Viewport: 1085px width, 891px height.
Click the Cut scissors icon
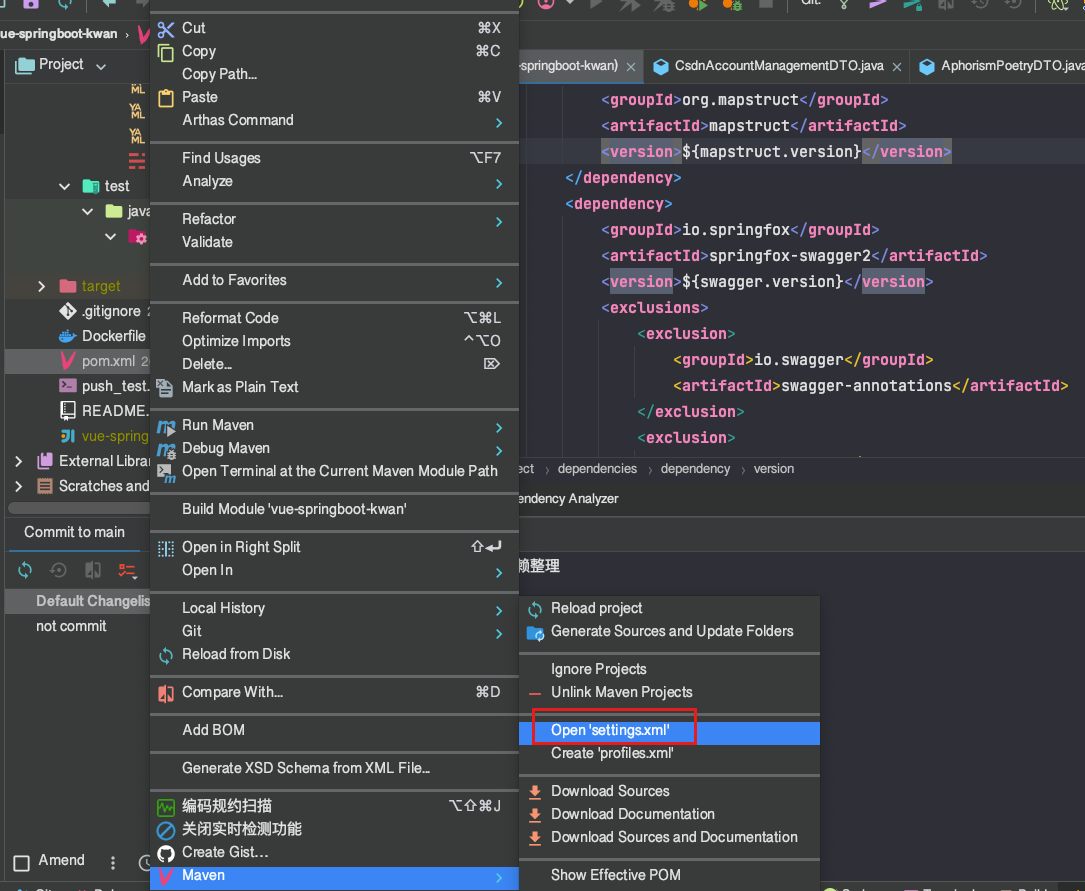[166, 28]
